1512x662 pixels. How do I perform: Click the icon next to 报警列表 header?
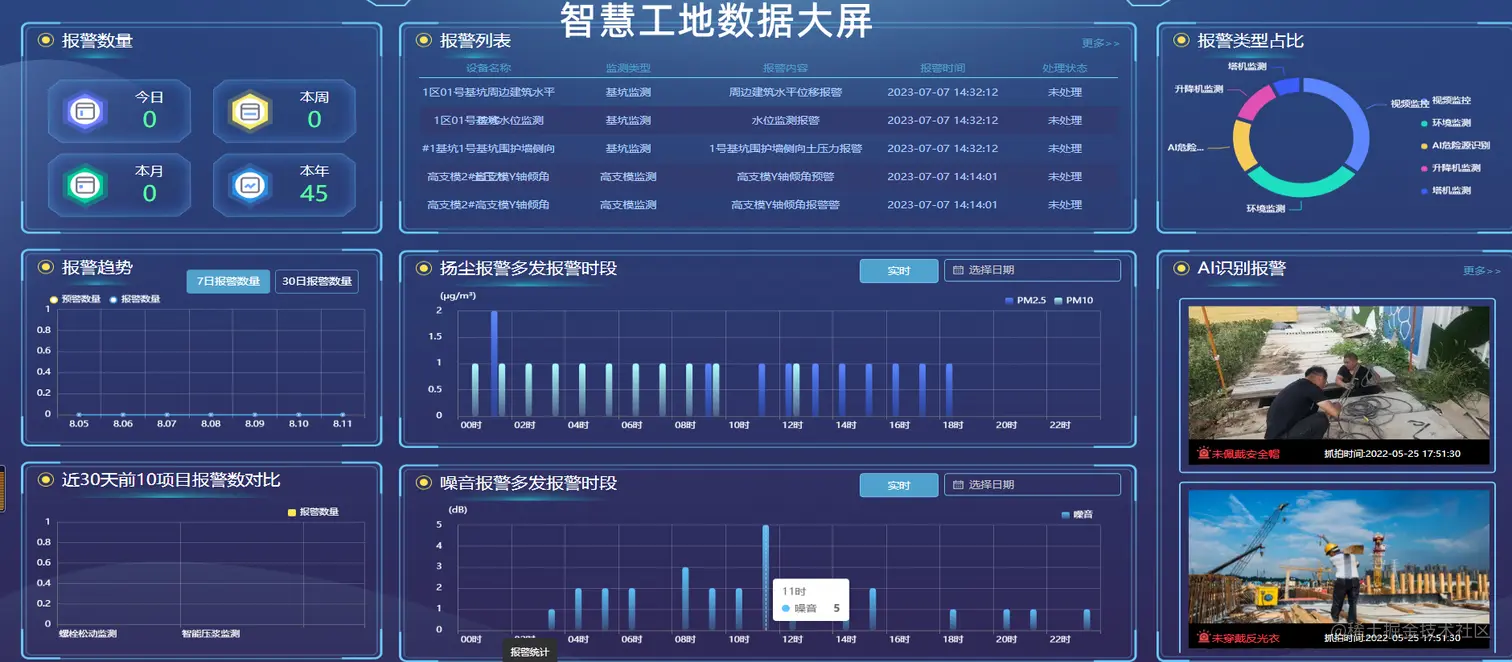pyautogui.click(x=424, y=40)
